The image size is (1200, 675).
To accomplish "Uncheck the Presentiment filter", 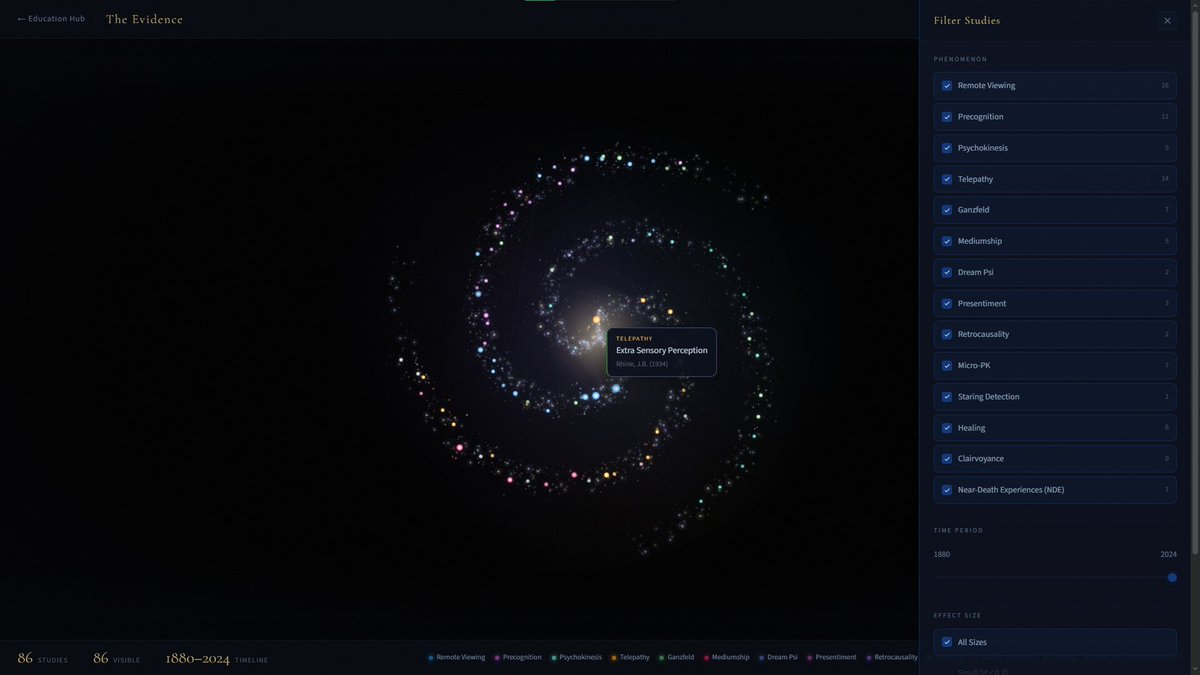I will click(x=947, y=303).
